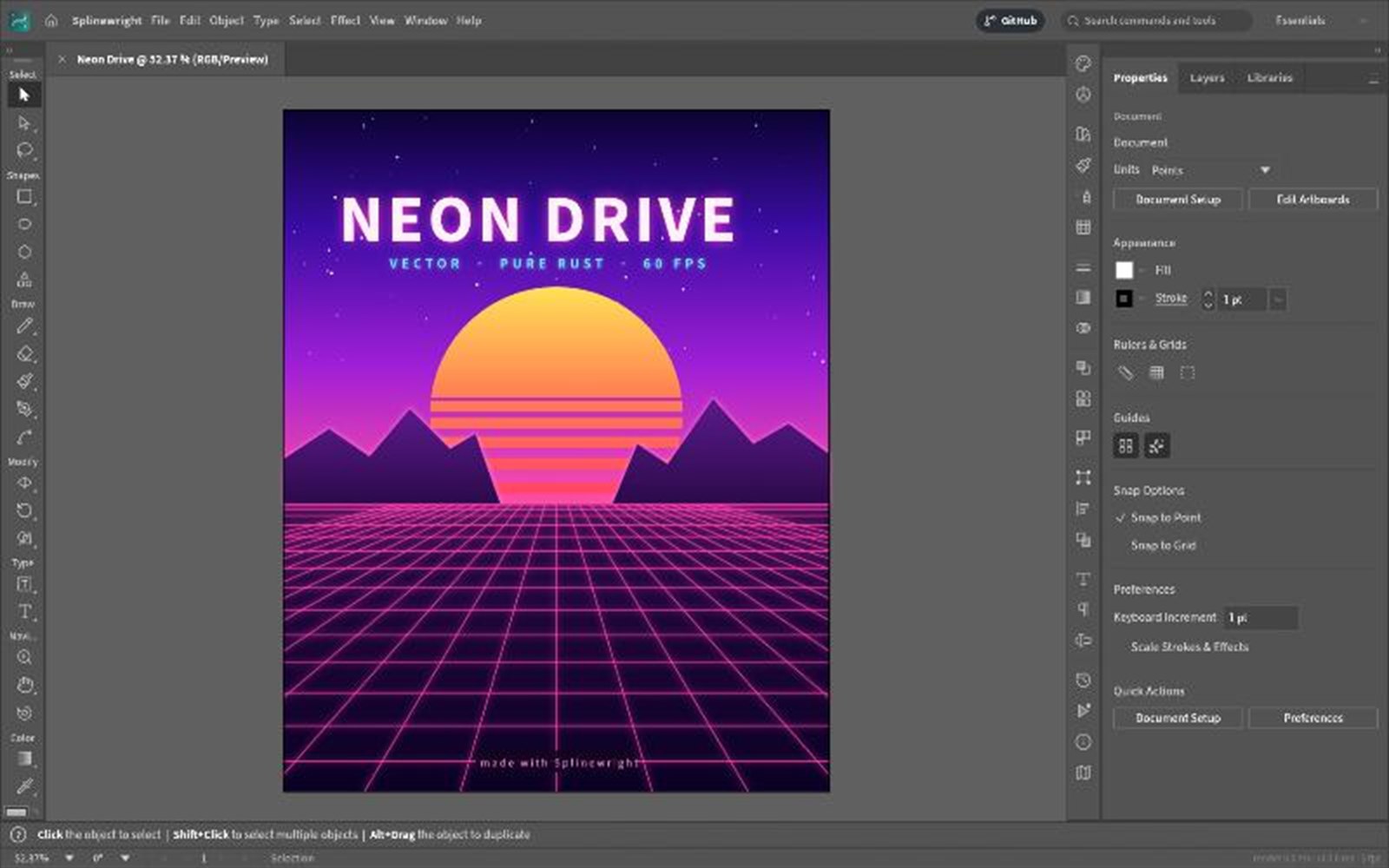Toggle guides visibility button
The width and height of the screenshot is (1389, 868).
[x=1126, y=446]
